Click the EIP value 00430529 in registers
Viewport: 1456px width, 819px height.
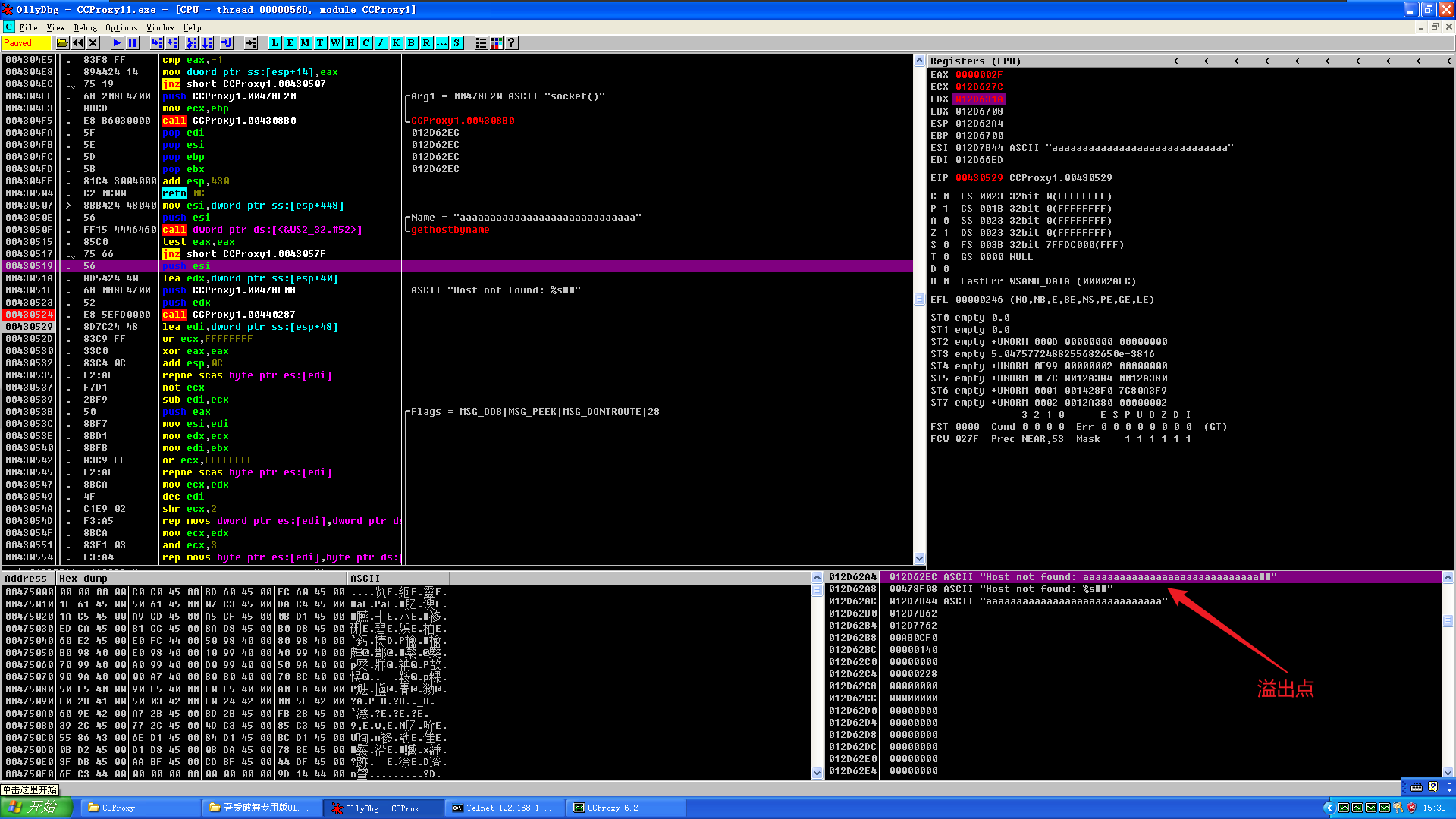(978, 178)
